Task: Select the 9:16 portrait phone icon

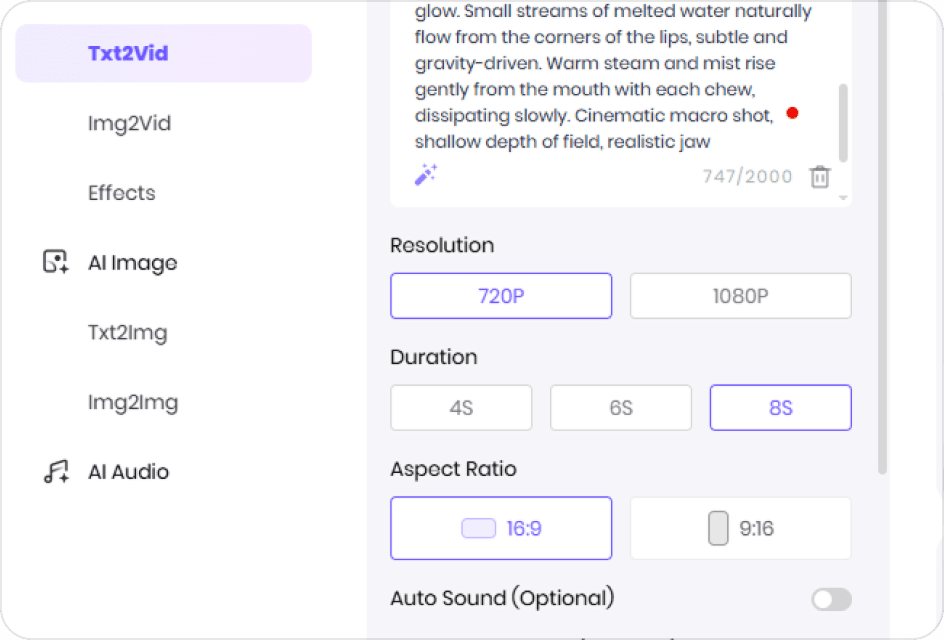Action: click(717, 528)
